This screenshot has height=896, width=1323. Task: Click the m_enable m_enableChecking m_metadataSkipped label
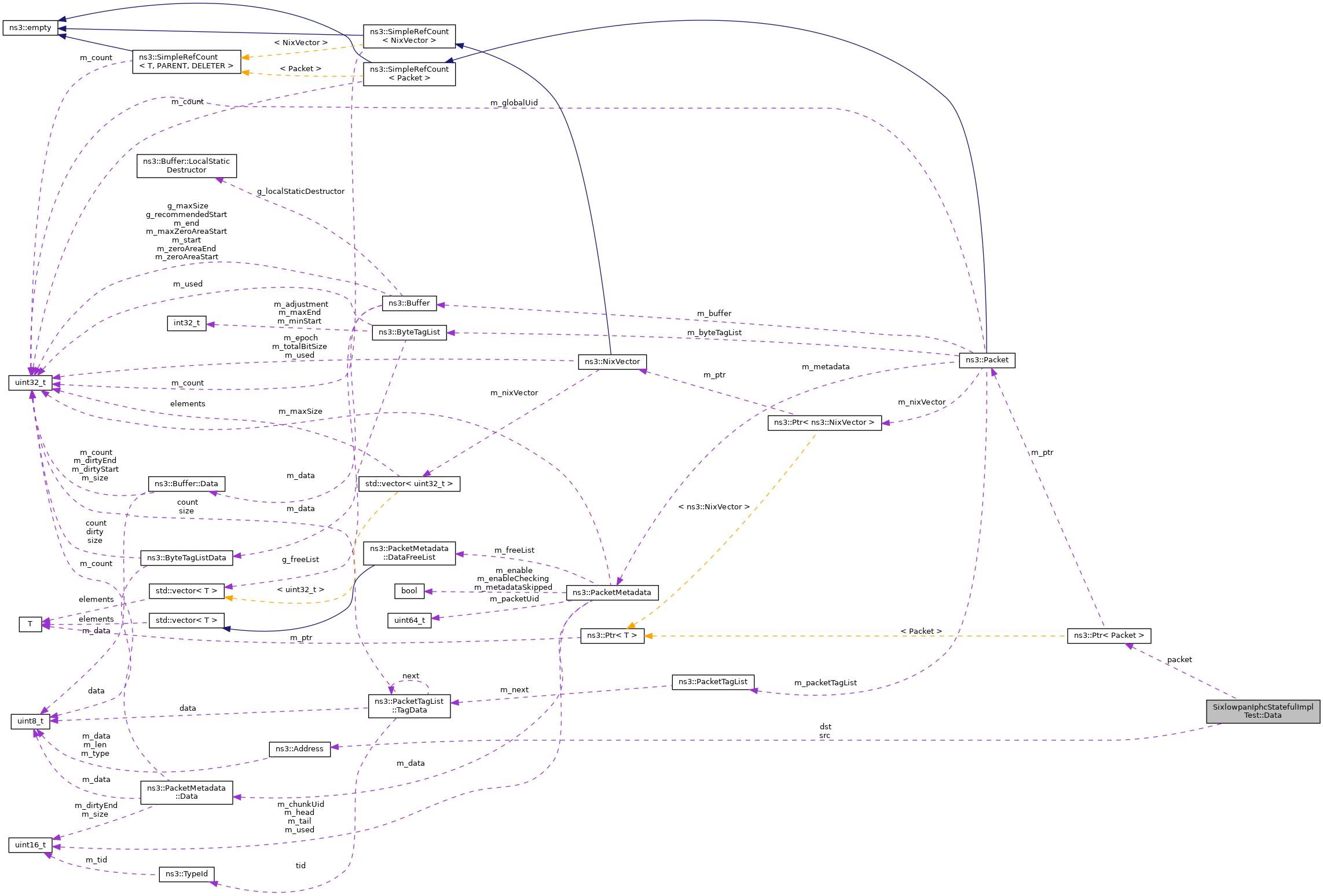pyautogui.click(x=514, y=579)
